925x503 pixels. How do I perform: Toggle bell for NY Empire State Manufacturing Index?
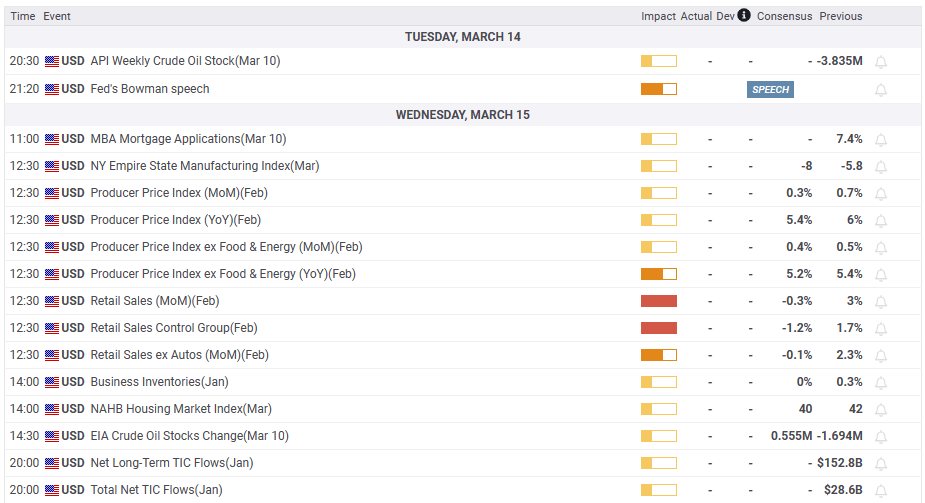(x=881, y=167)
